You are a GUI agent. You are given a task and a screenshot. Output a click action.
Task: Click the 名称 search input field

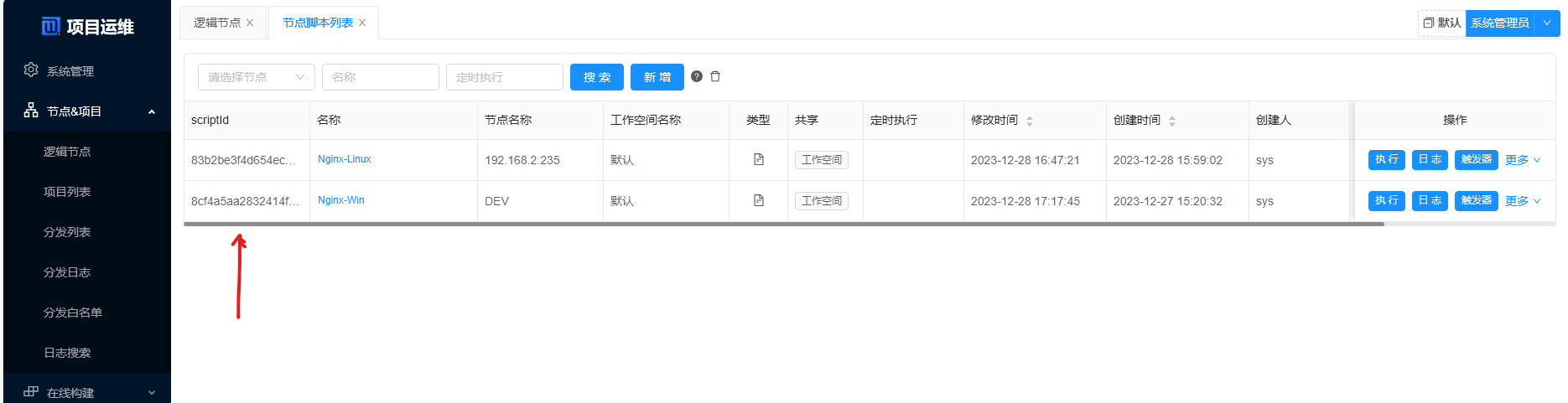(380, 77)
